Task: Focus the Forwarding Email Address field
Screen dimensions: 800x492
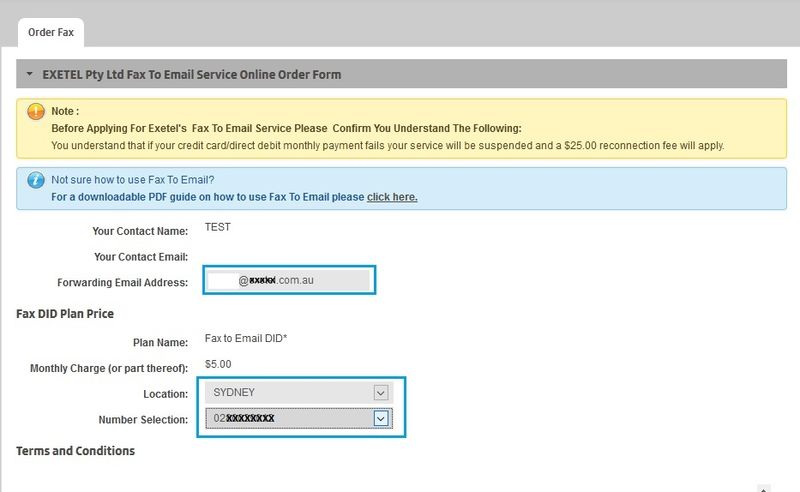Action: click(x=289, y=280)
